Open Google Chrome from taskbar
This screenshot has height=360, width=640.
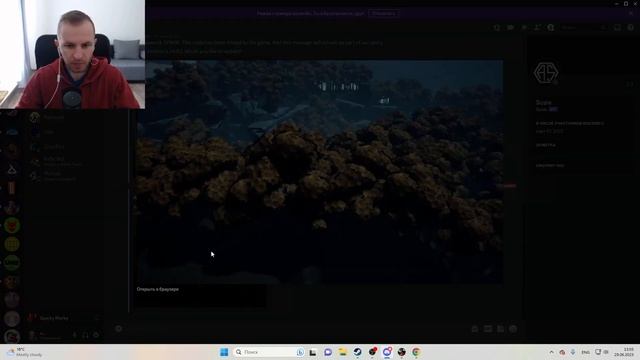tap(416, 352)
